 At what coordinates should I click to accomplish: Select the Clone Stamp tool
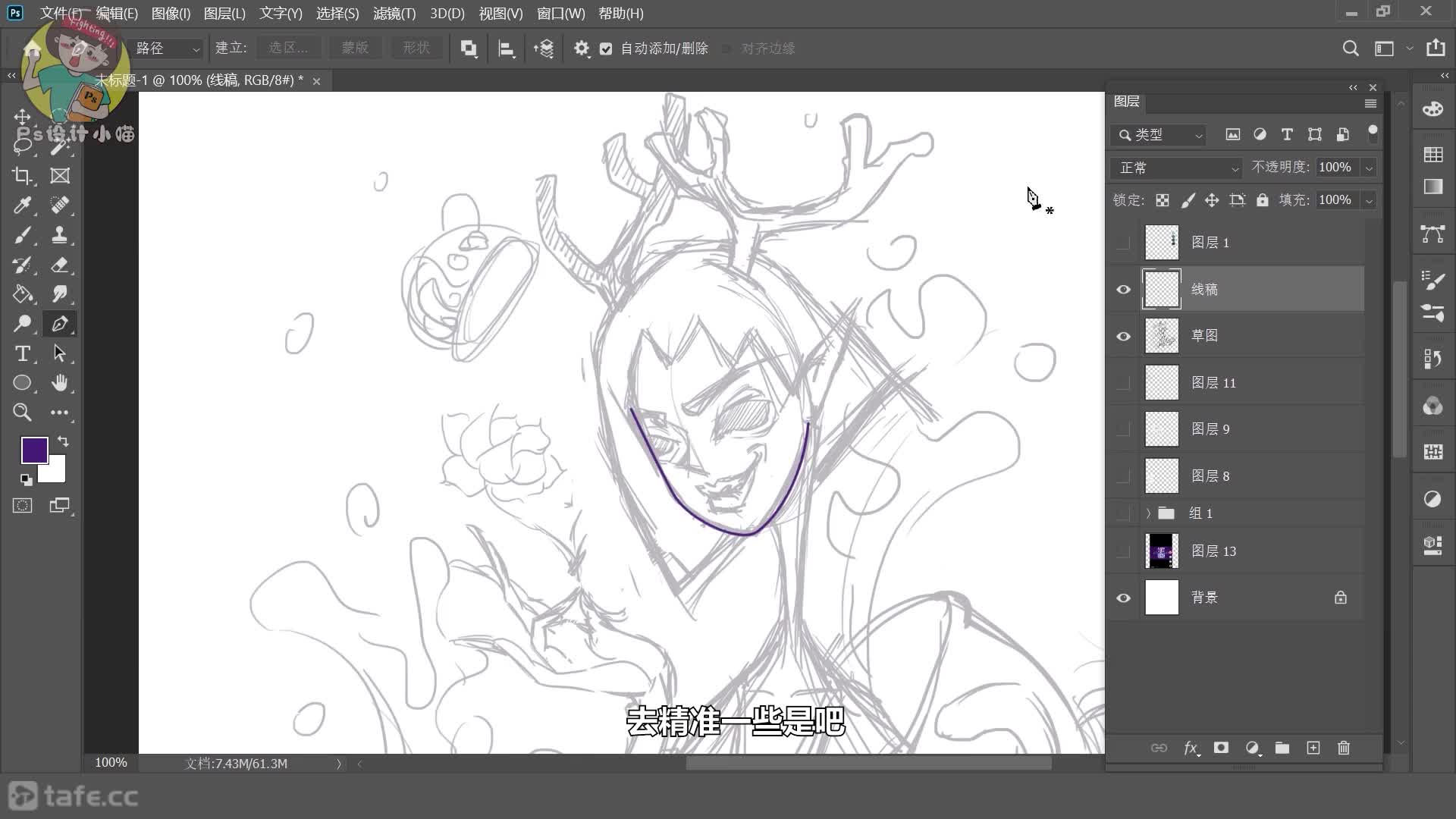pyautogui.click(x=59, y=235)
